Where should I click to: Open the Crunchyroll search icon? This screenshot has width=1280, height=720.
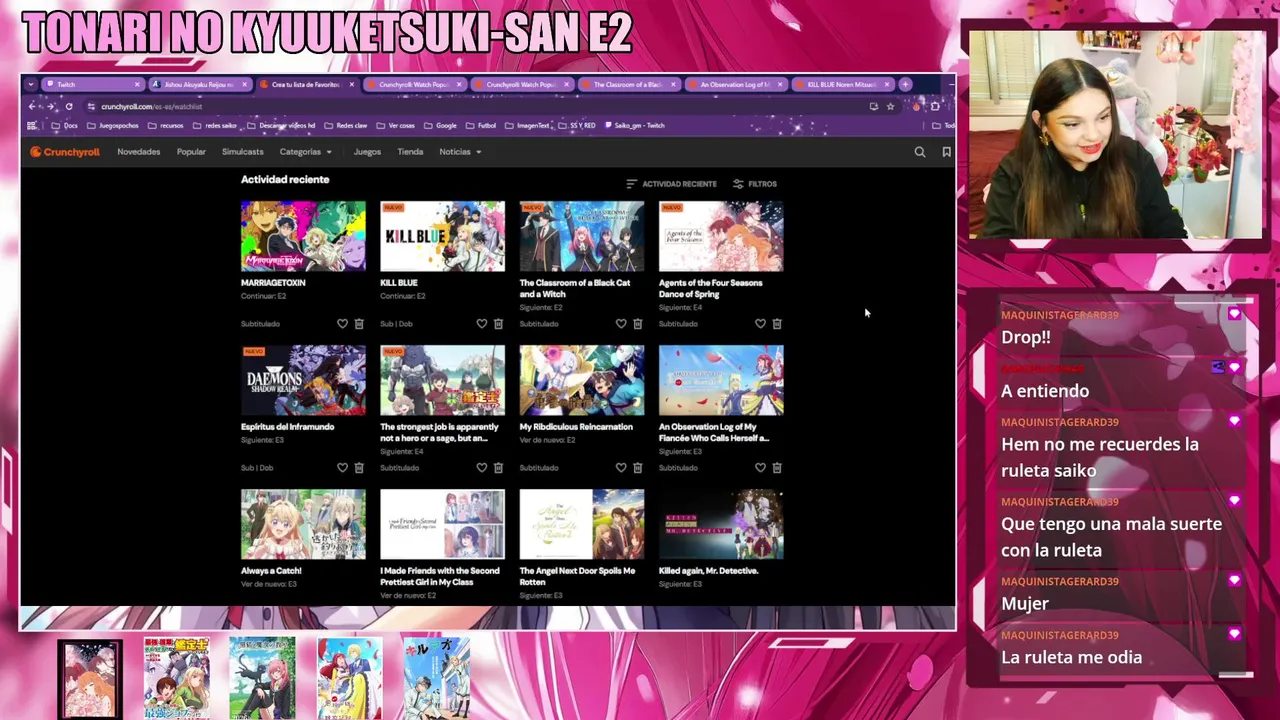coord(920,152)
